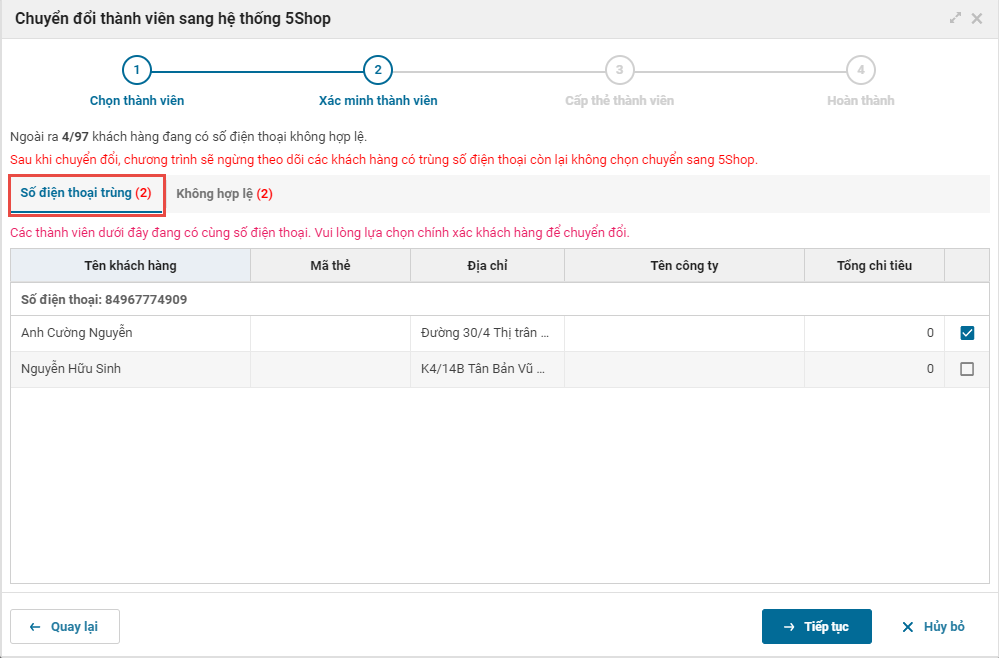999x658 pixels.
Task: Click step 3 circle Cấp thẻ thành viên
Action: [619, 70]
